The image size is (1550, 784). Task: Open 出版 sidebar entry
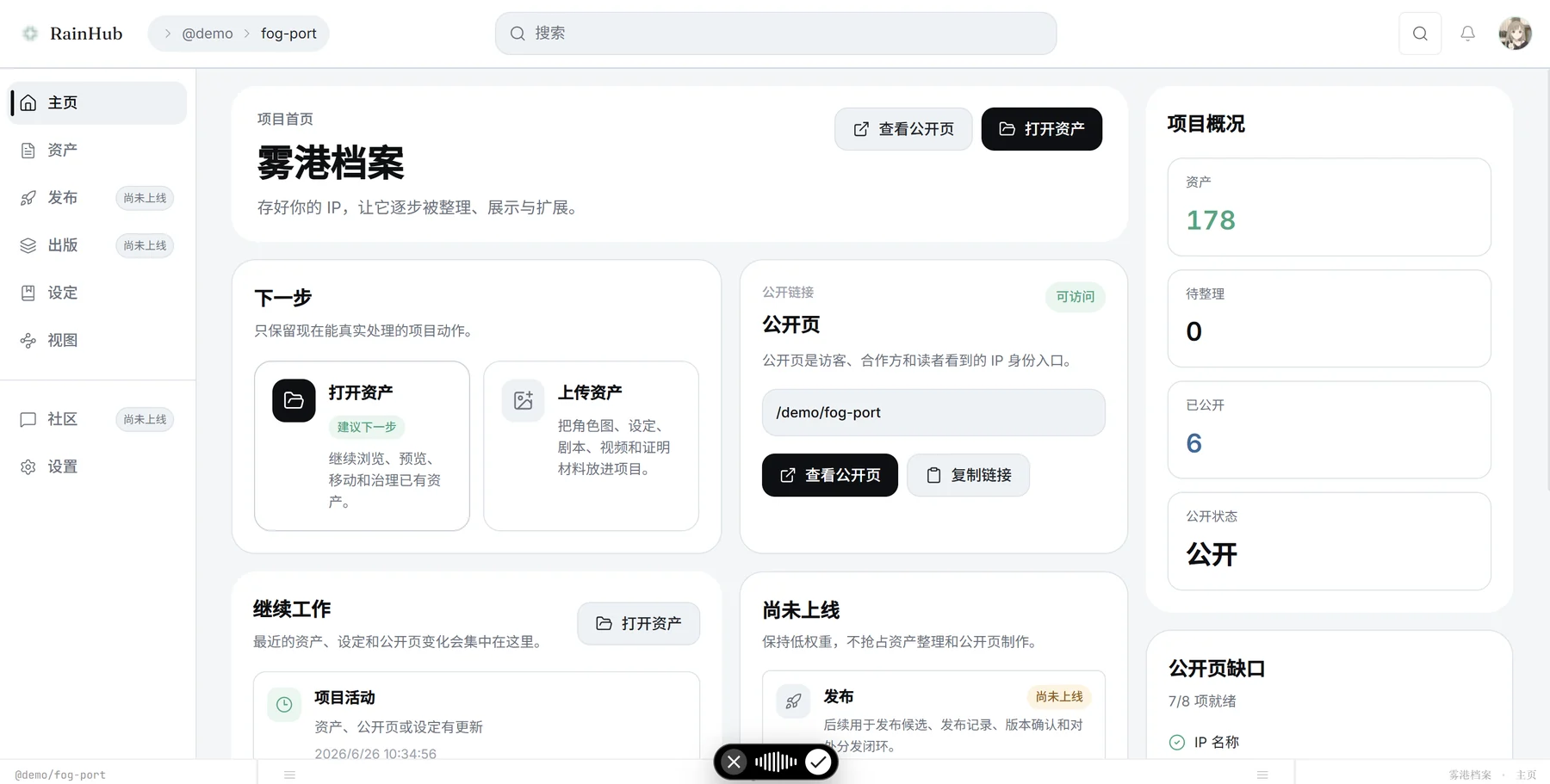tap(97, 245)
